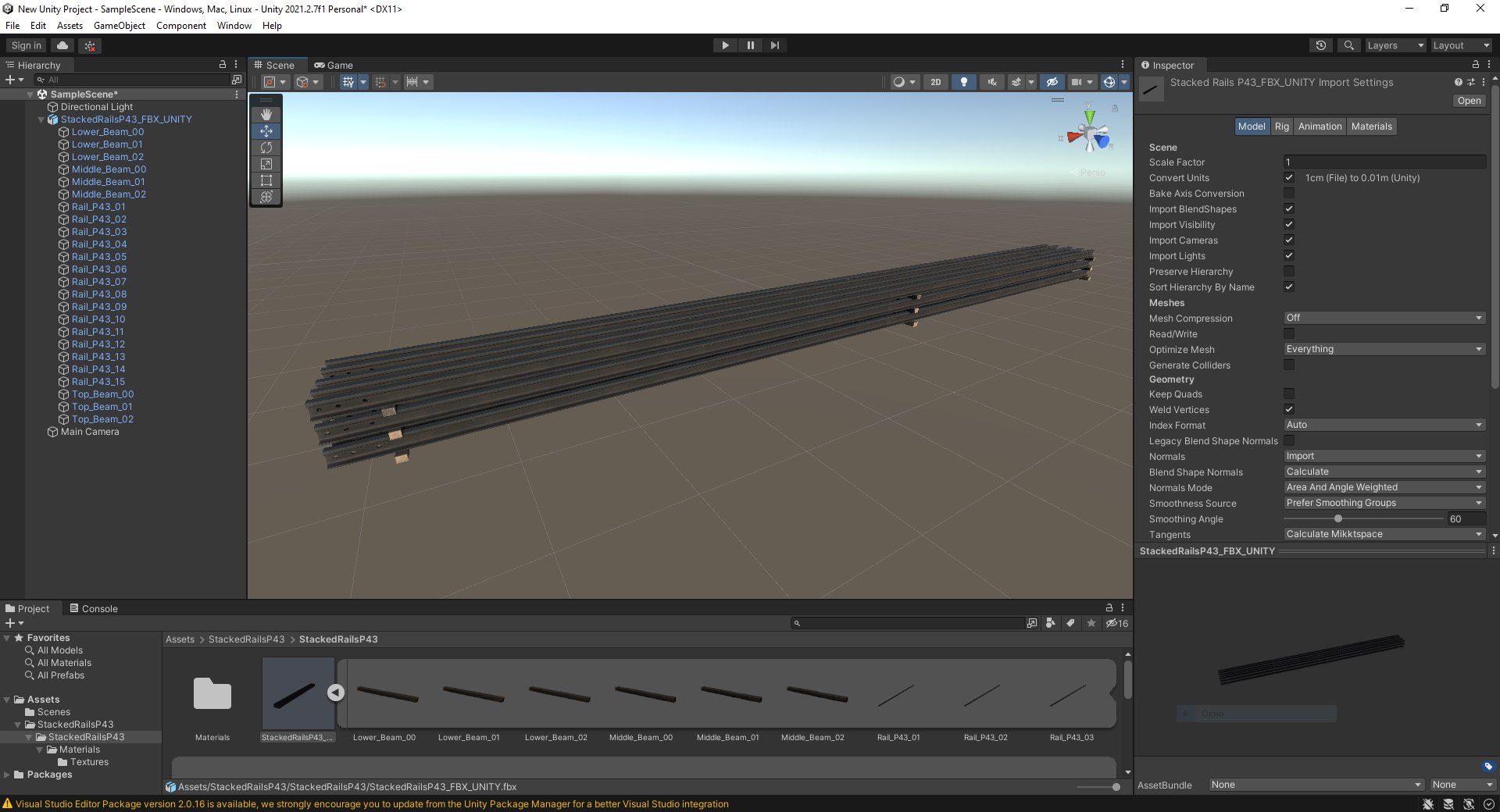
Task: Enable the Generate Colliders checkbox
Action: click(1289, 365)
